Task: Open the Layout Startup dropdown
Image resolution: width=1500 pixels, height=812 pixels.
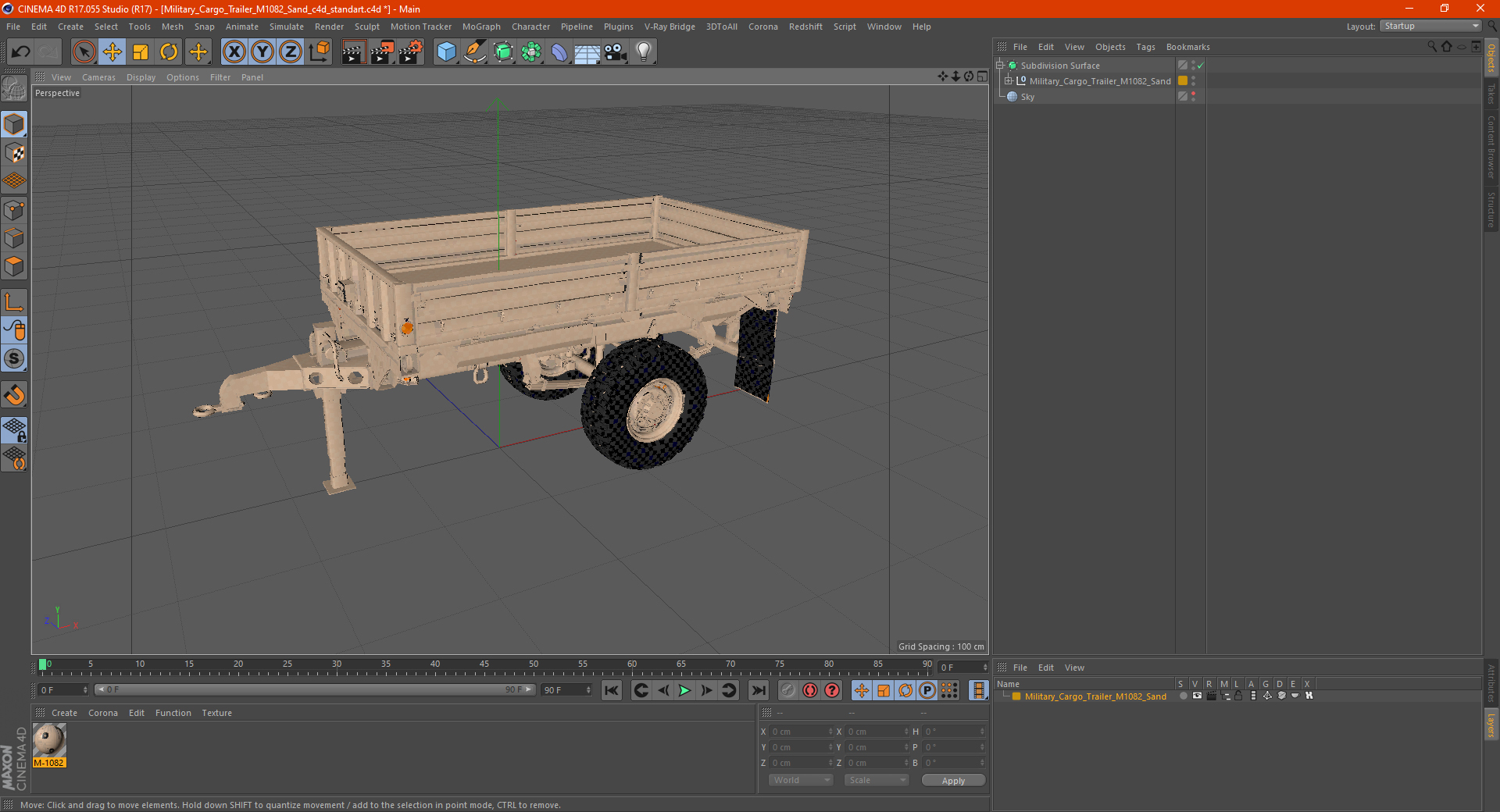Action: pos(1431,26)
